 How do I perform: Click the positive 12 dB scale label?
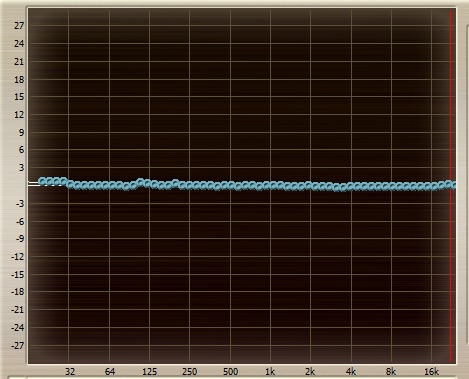(19, 115)
